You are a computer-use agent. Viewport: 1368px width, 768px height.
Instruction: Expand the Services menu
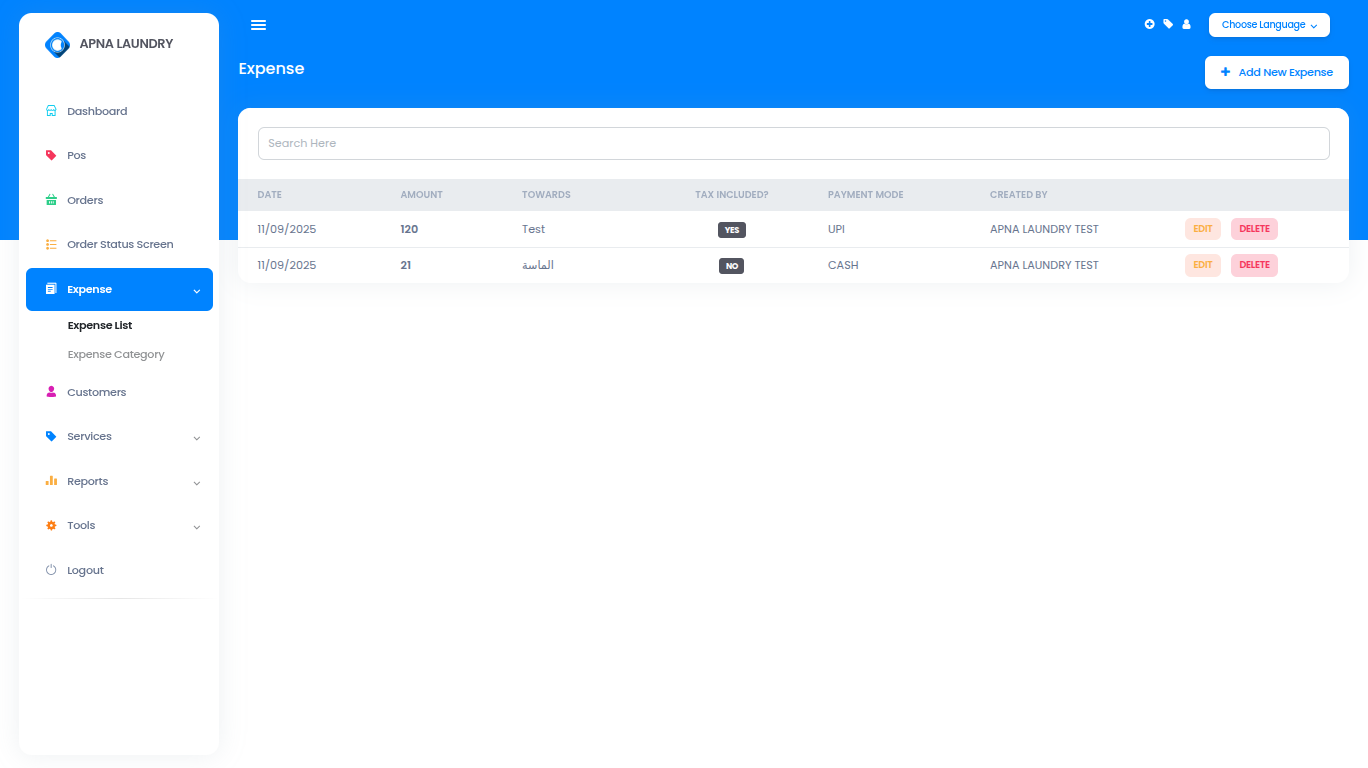coord(196,437)
